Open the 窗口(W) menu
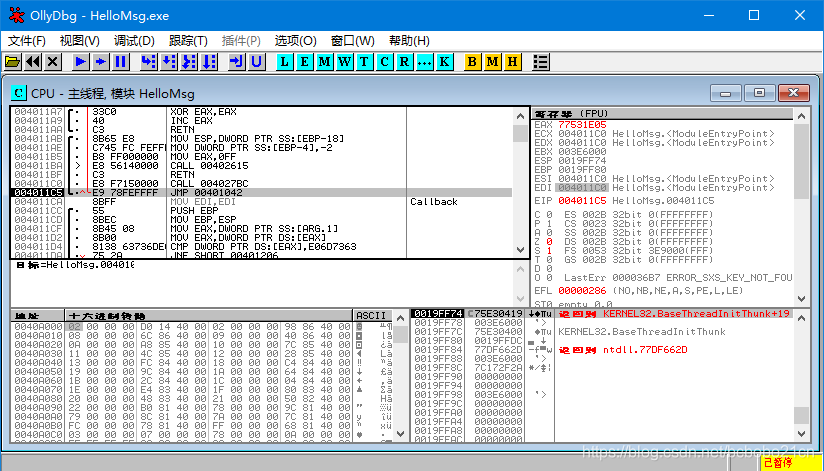The image size is (824, 471). (353, 40)
